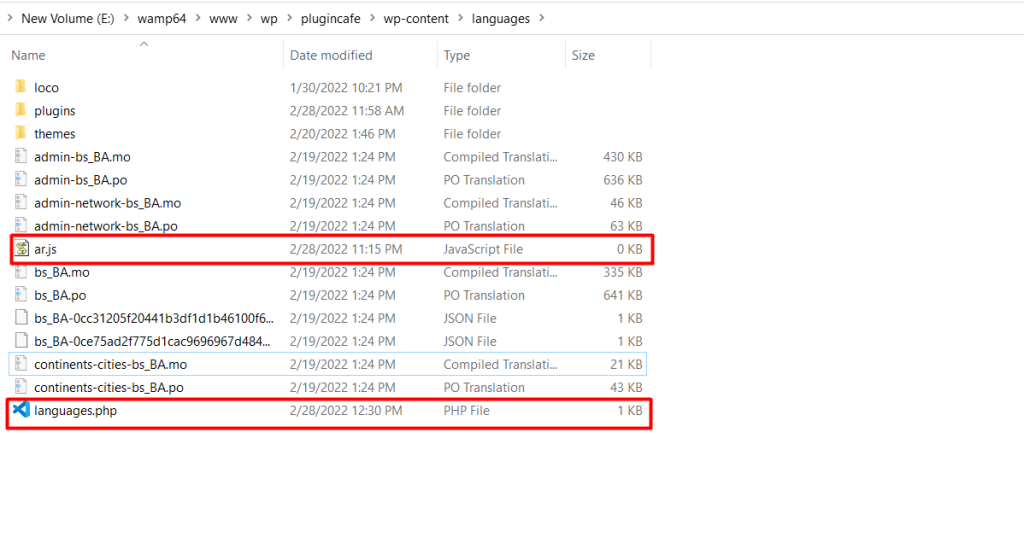This screenshot has height=538, width=1024.
Task: Select the loco folder name
Action: 46,87
